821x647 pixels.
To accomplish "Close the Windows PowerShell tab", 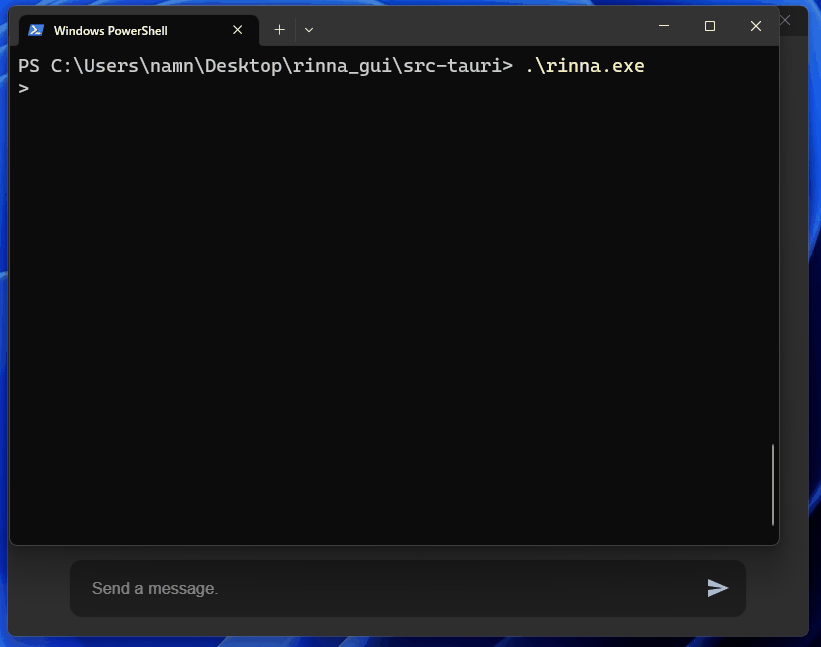I will [x=237, y=30].
